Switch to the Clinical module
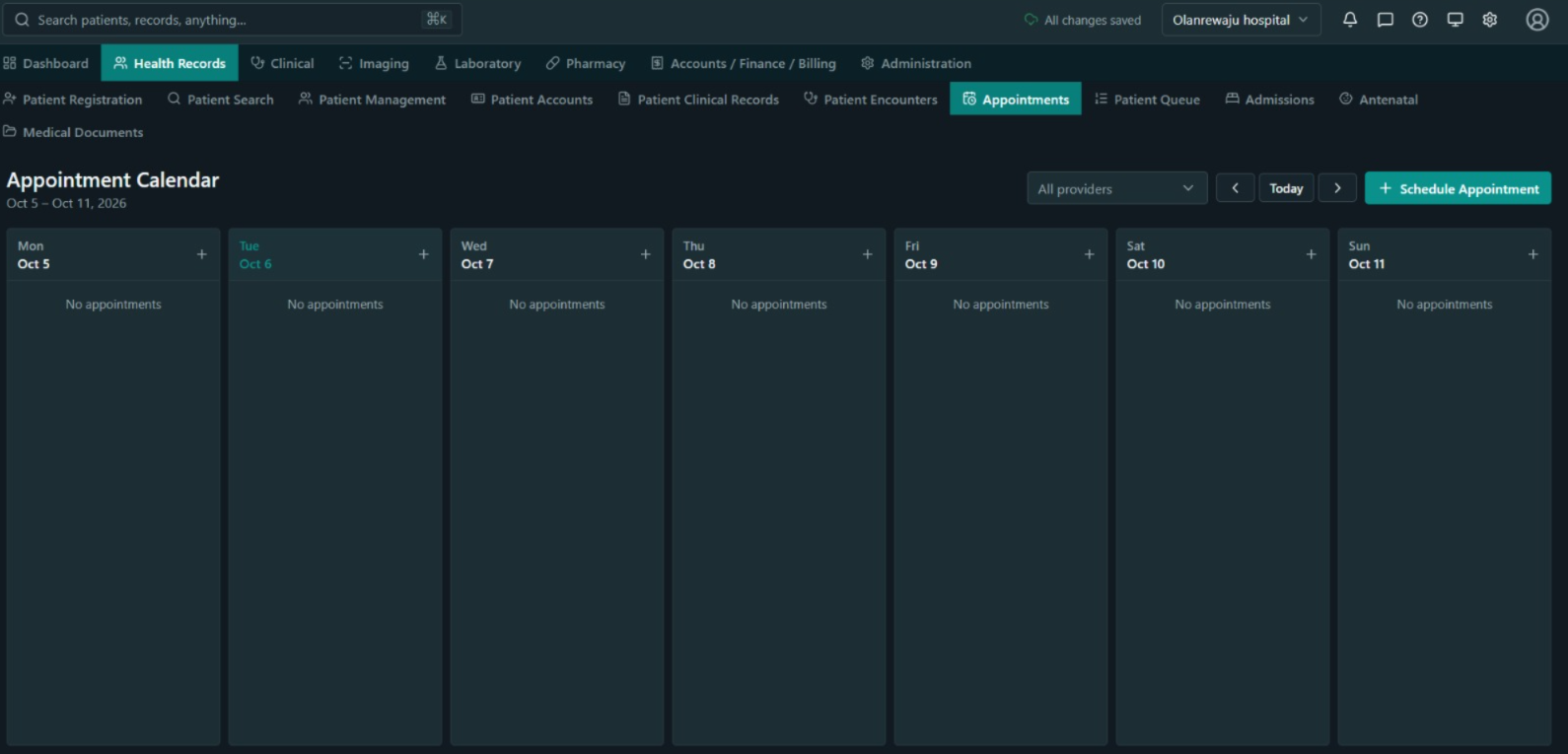Screen dimensions: 1568x754 coord(283,63)
